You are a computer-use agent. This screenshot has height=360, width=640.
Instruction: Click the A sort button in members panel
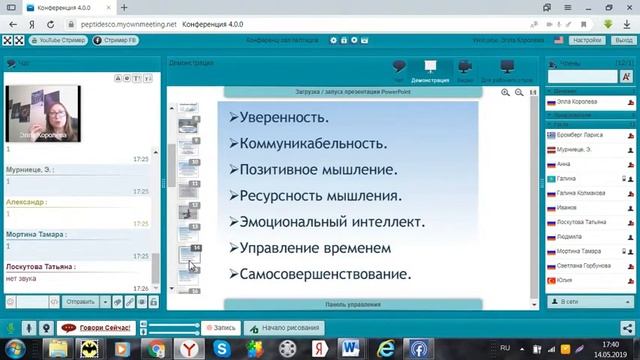627,76
